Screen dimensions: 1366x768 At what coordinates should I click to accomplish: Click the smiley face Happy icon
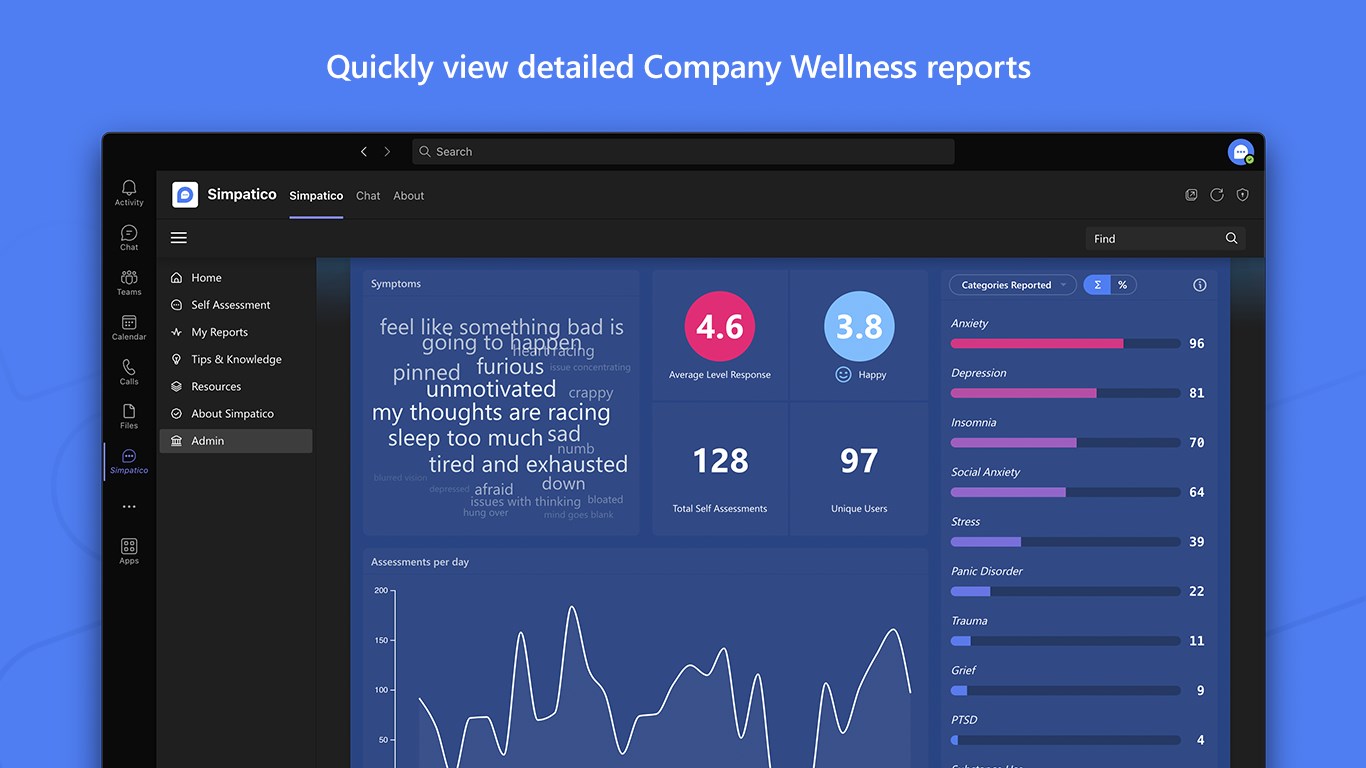pyautogui.click(x=843, y=374)
